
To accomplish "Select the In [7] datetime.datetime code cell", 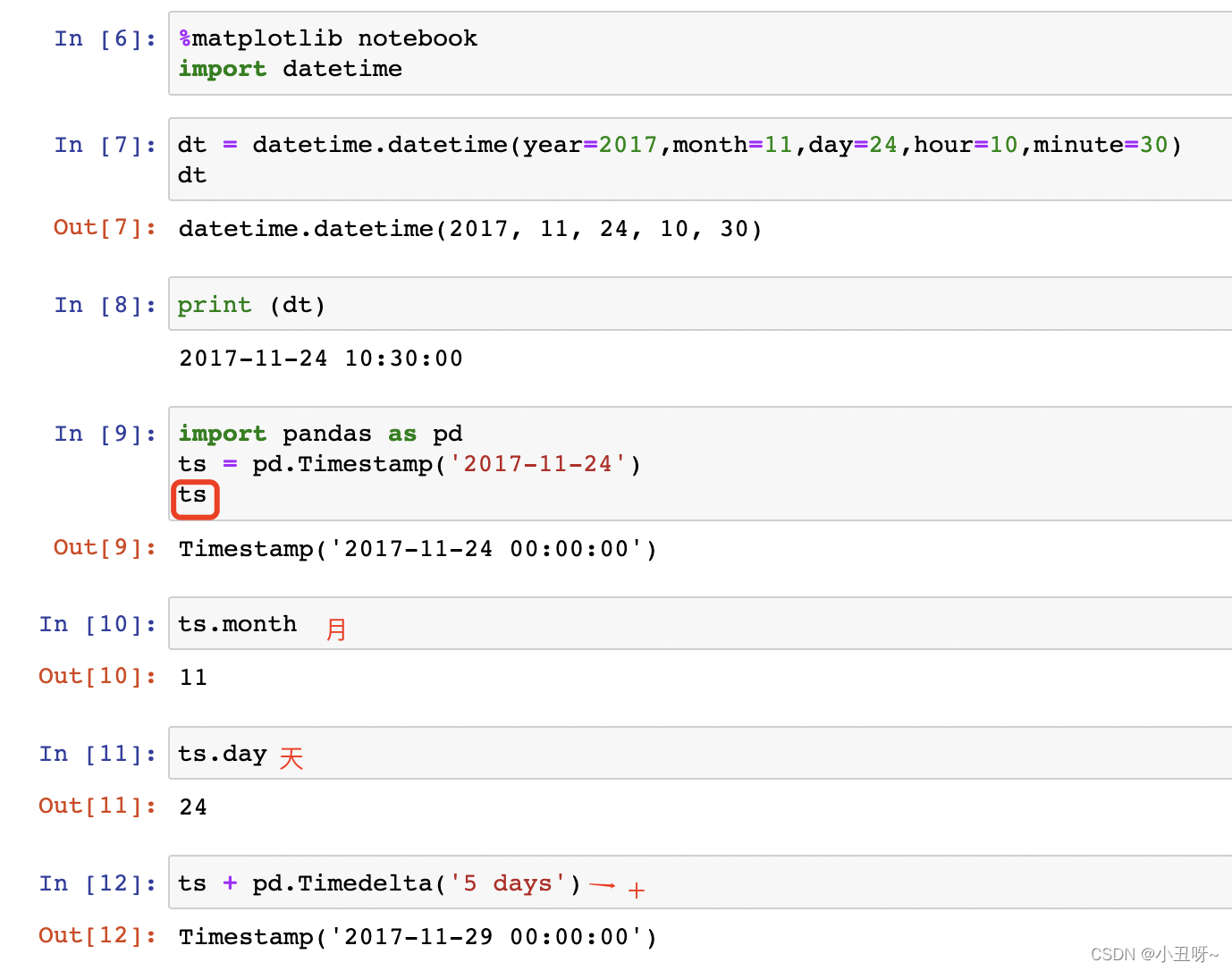I will click(700, 159).
